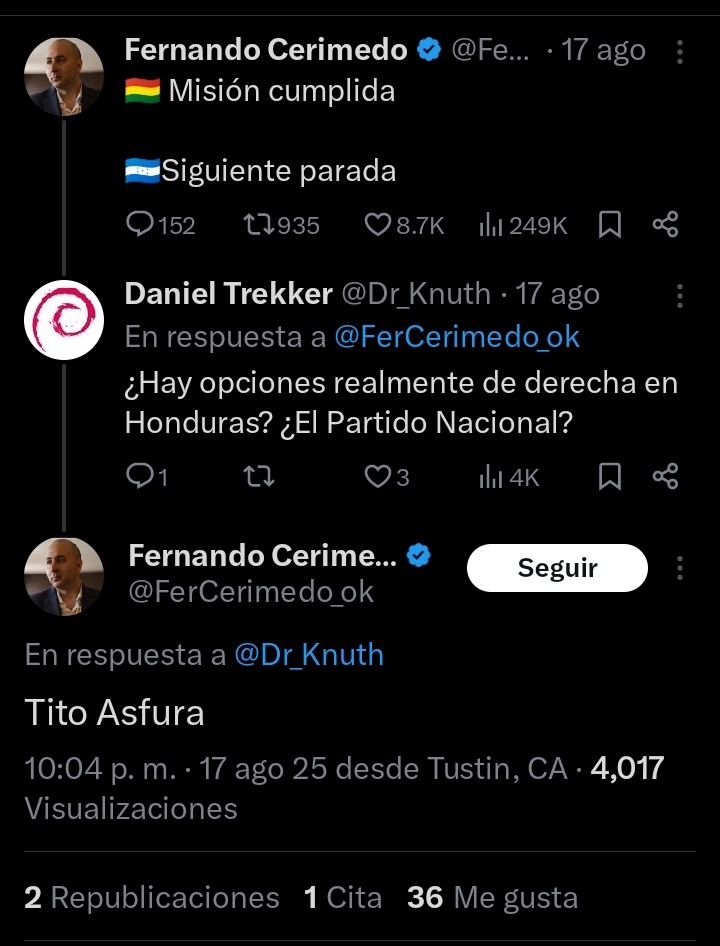Open more options beside the Seguir button
Screen dimensions: 720x946
tap(680, 569)
